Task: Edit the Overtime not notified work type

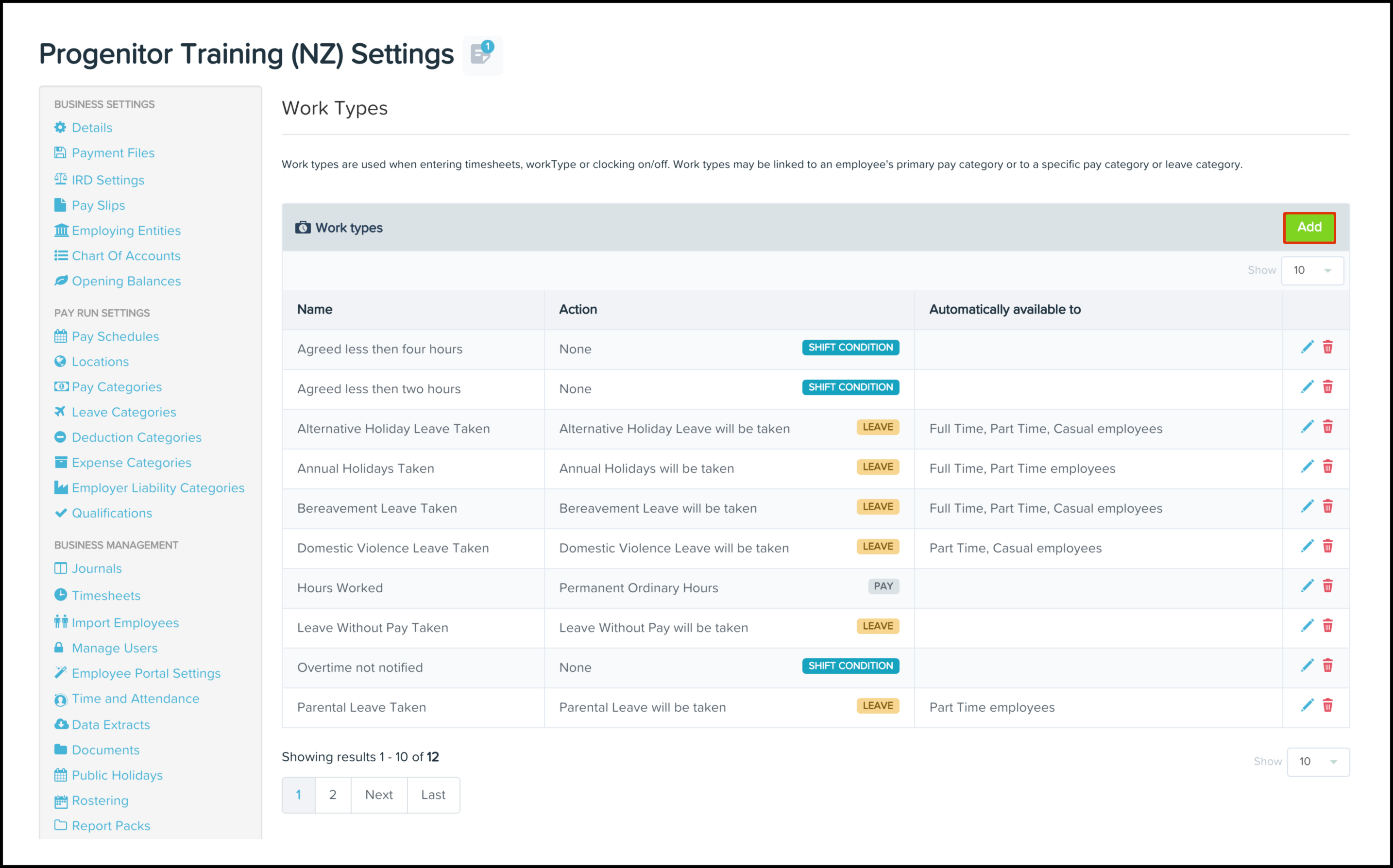Action: pos(1307,666)
